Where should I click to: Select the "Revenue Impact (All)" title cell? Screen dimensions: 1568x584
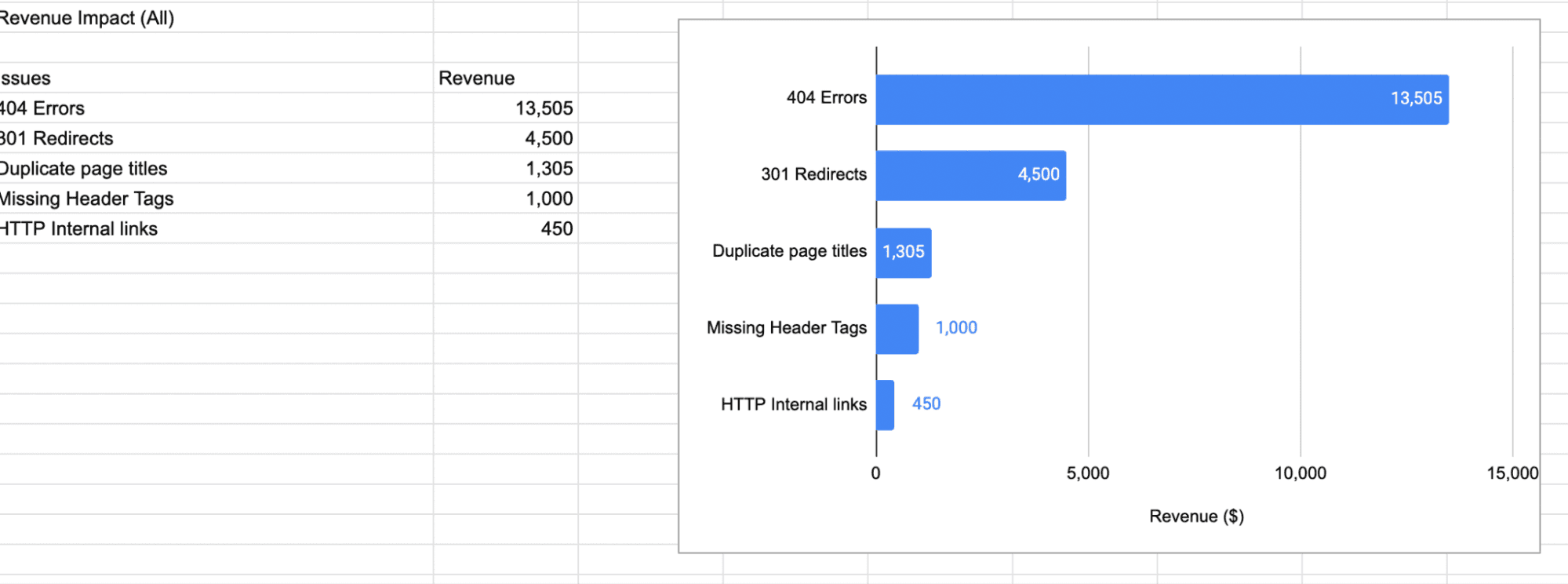[86, 18]
